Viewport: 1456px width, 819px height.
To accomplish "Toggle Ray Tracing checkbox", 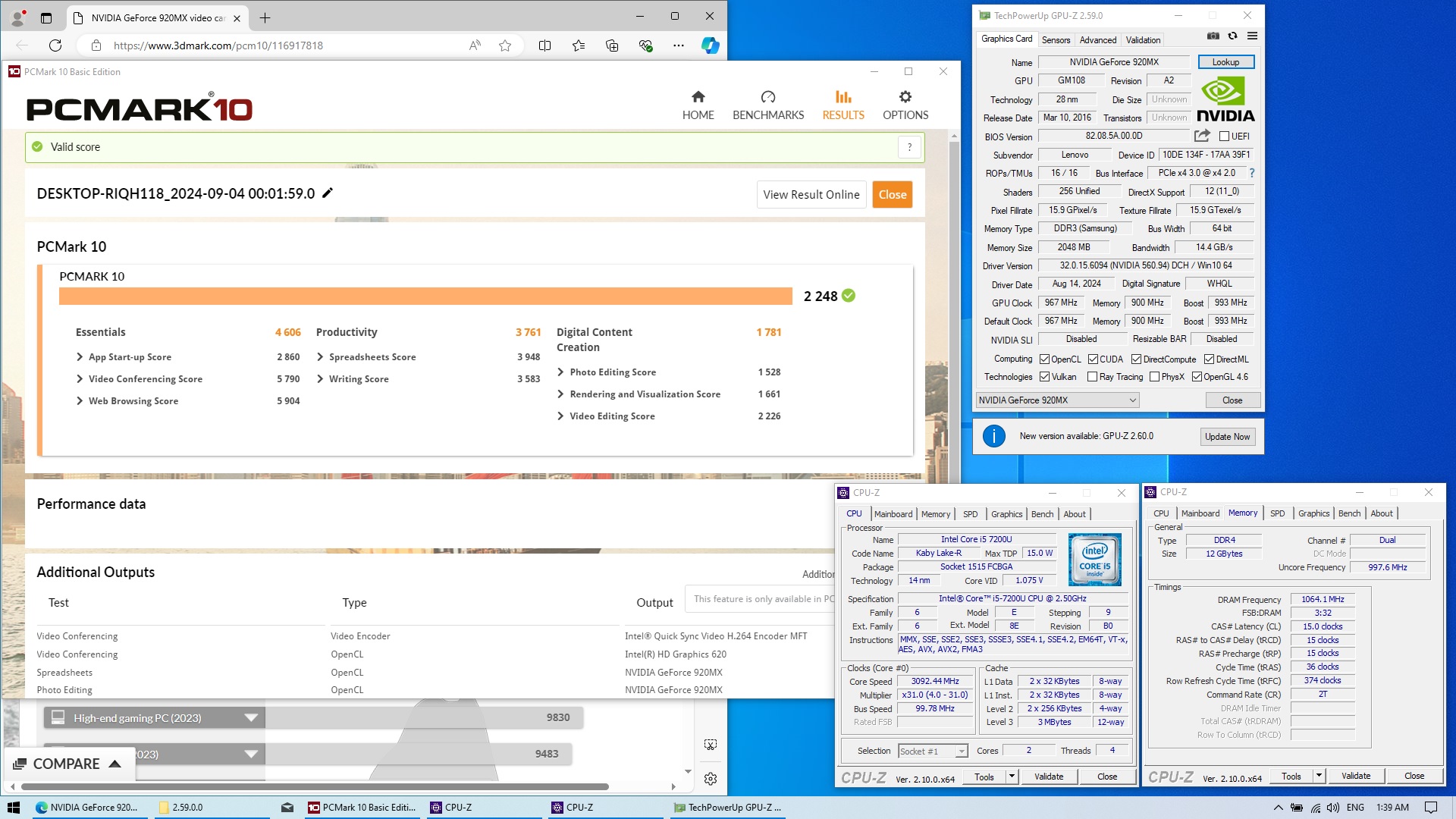I will coord(1092,377).
